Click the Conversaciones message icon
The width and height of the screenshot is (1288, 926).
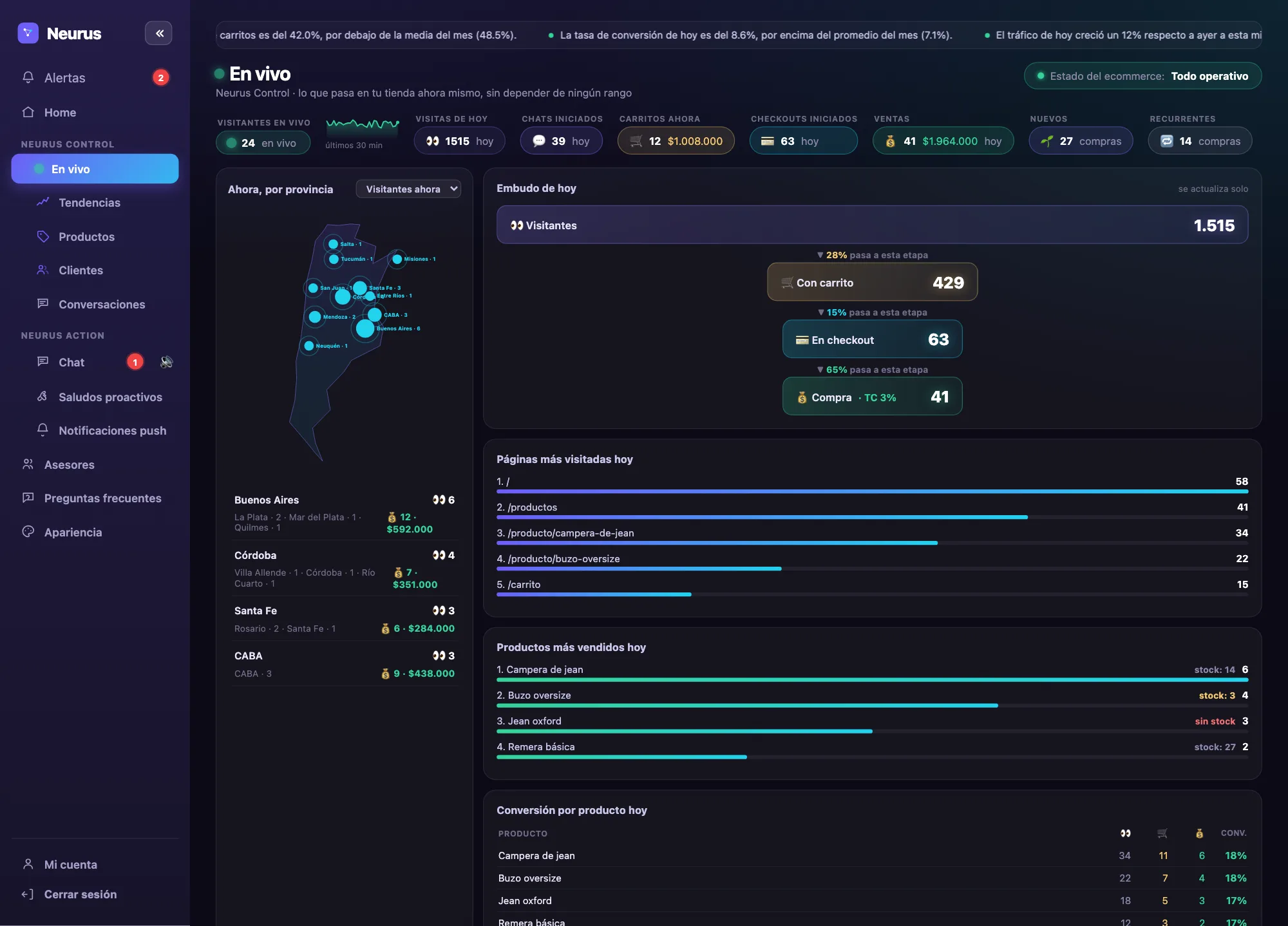coord(43,303)
